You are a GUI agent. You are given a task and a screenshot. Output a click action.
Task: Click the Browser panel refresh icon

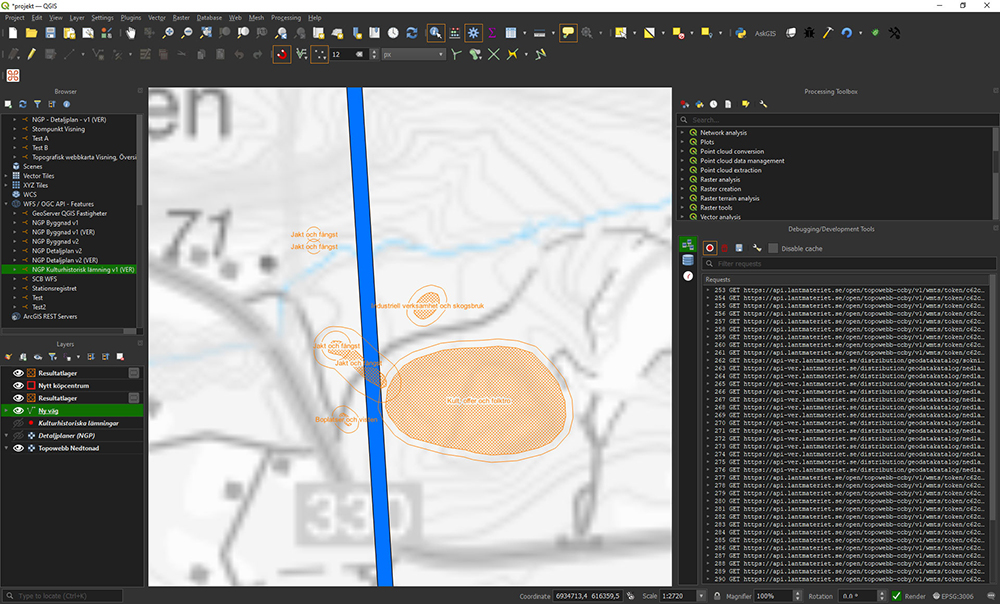[23, 104]
